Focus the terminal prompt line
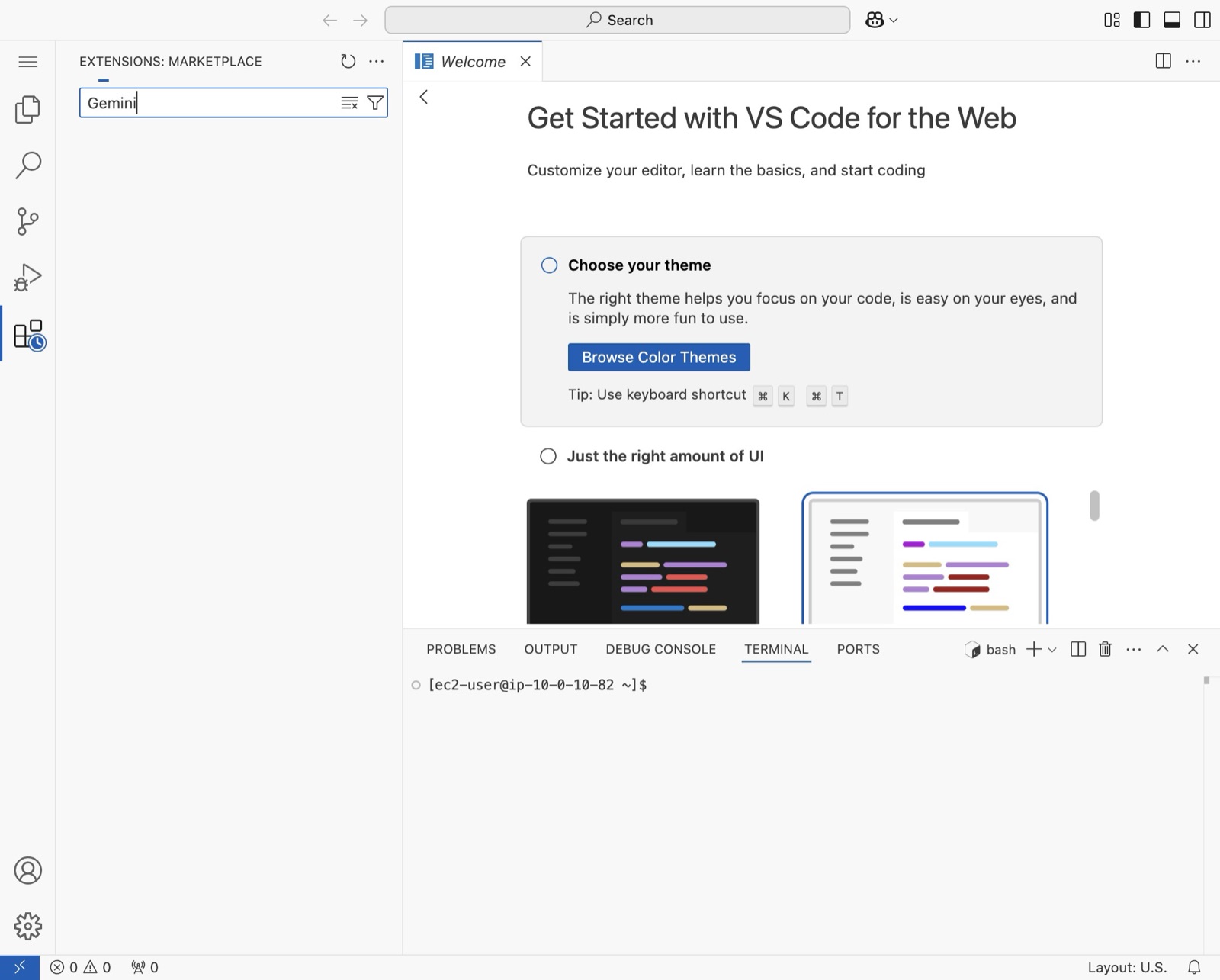This screenshot has width=1220, height=980. [x=537, y=685]
